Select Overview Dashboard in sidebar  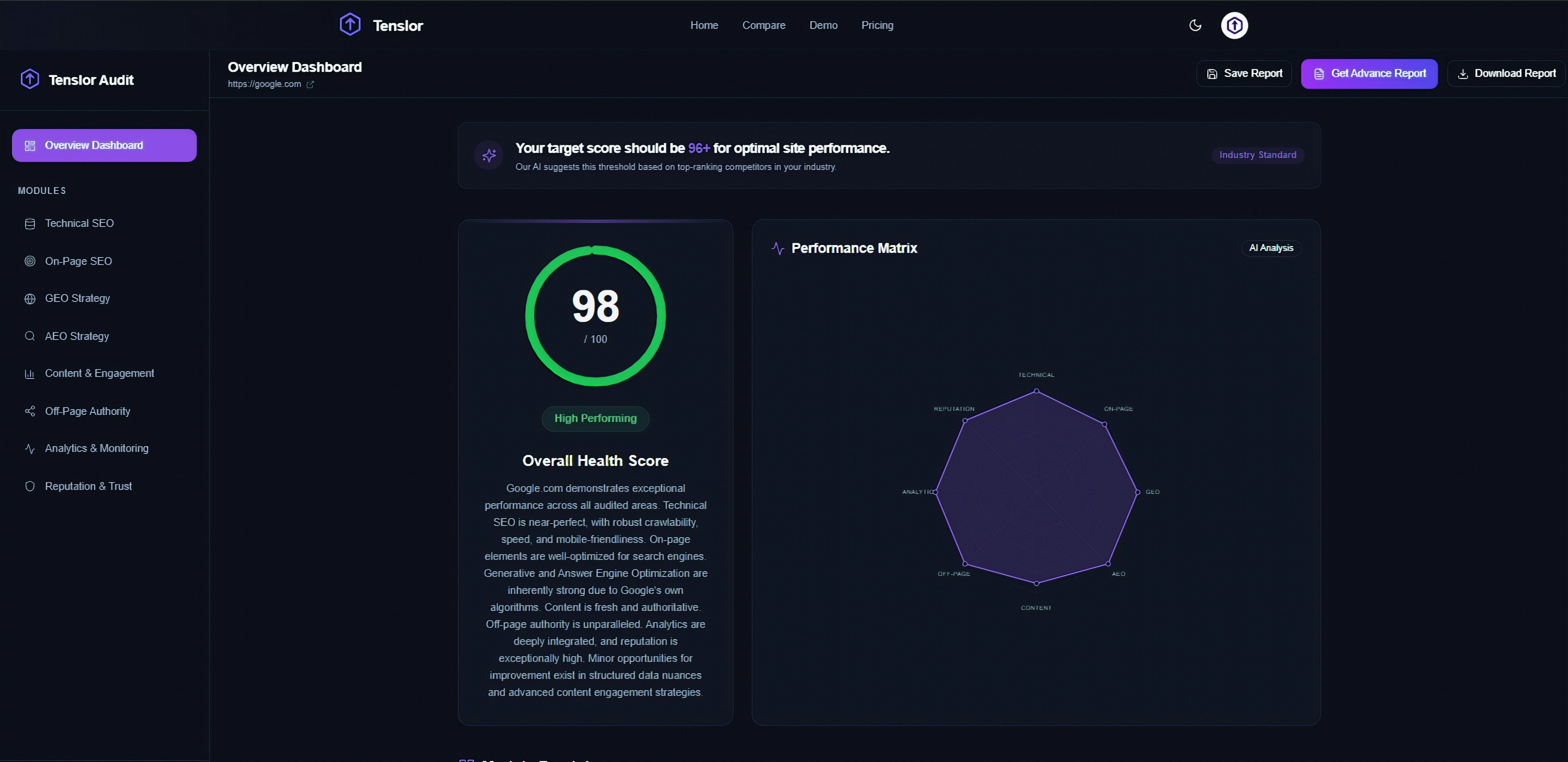[104, 145]
